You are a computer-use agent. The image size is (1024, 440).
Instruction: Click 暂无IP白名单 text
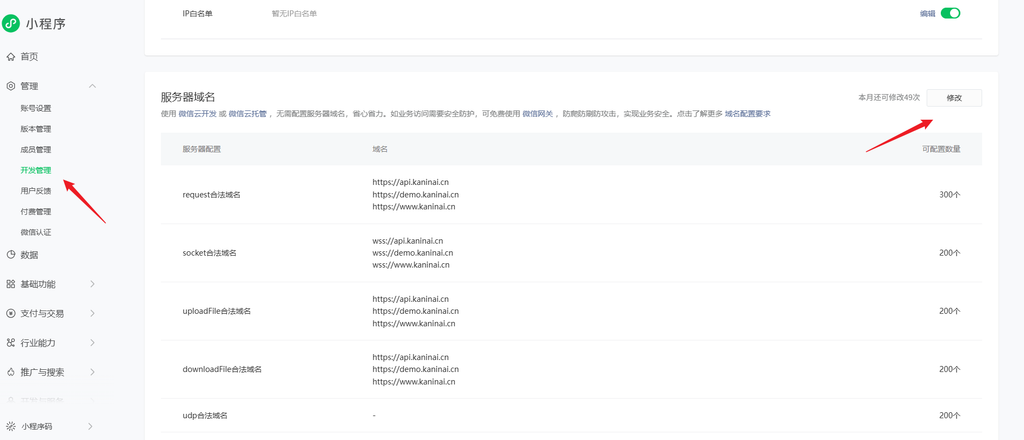coord(295,13)
